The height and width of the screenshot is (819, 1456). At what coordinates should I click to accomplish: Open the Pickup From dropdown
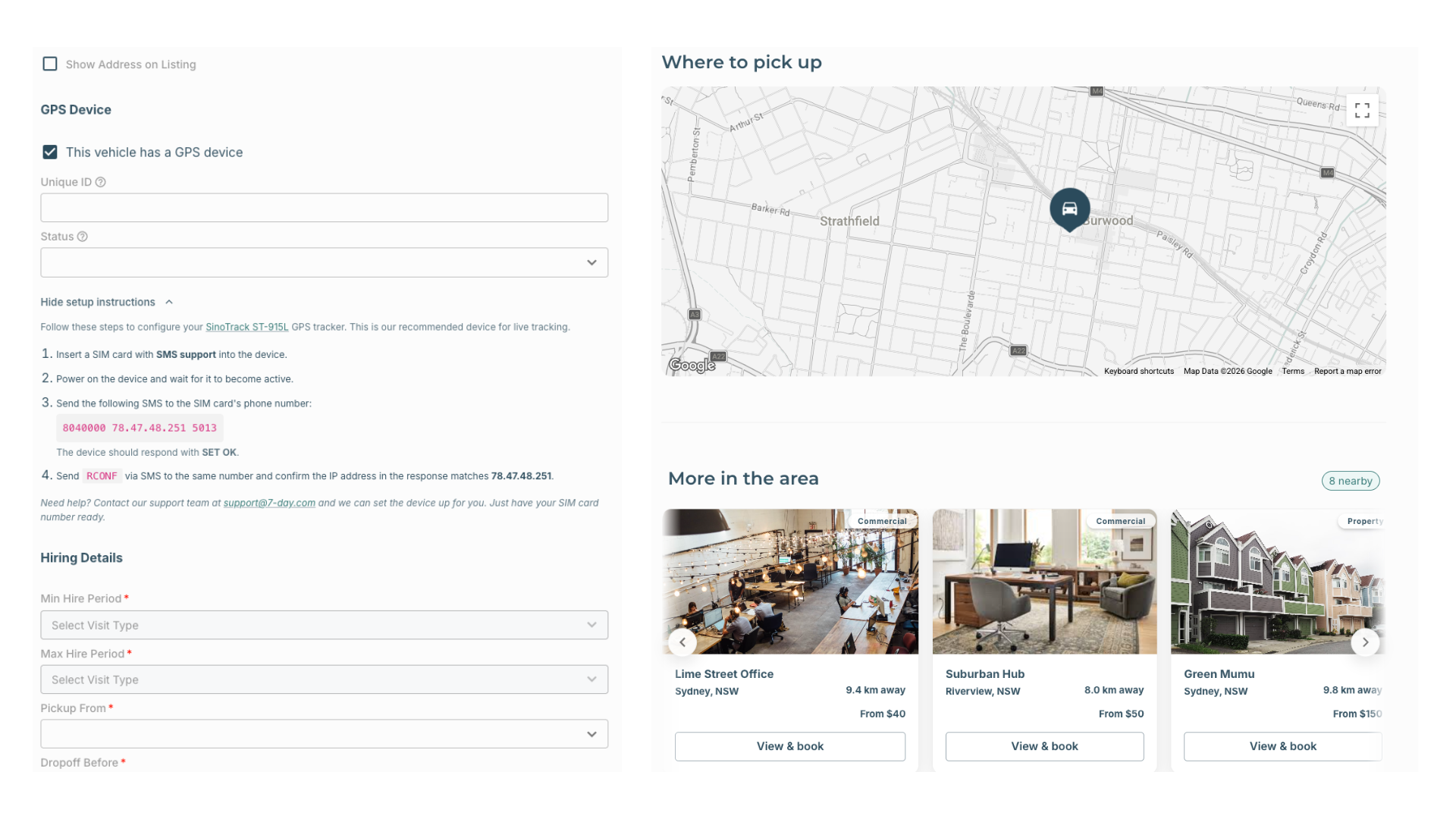click(325, 734)
